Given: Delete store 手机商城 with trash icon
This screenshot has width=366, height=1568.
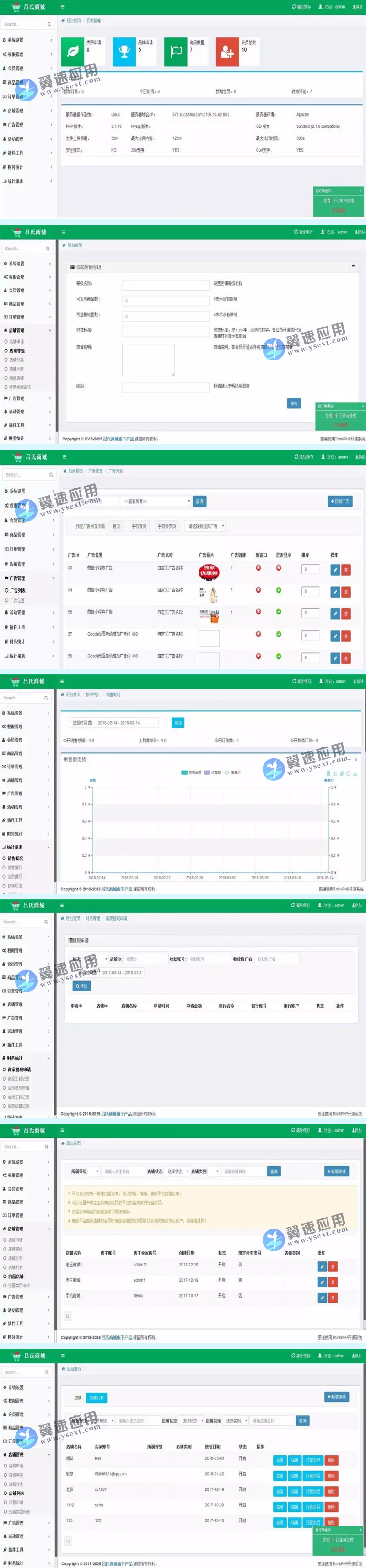Looking at the screenshot, I should (333, 1297).
